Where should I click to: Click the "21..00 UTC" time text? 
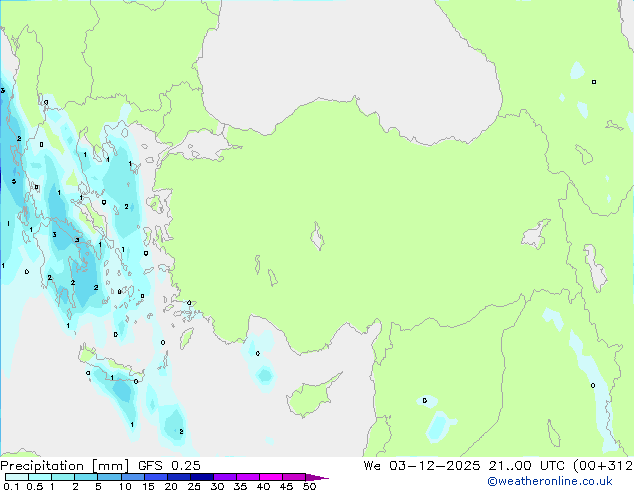click(x=526, y=466)
